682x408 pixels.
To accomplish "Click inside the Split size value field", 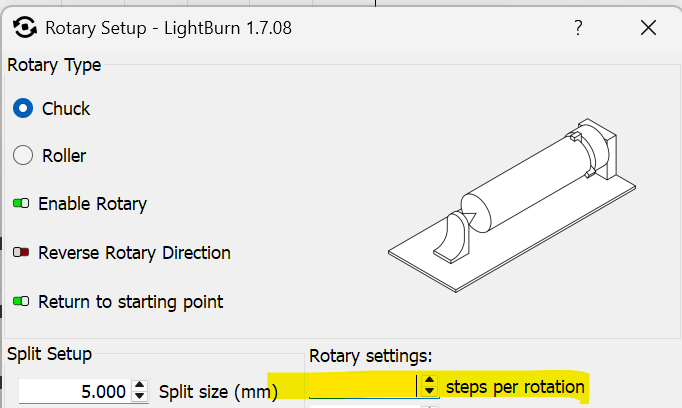I will coord(74,391).
